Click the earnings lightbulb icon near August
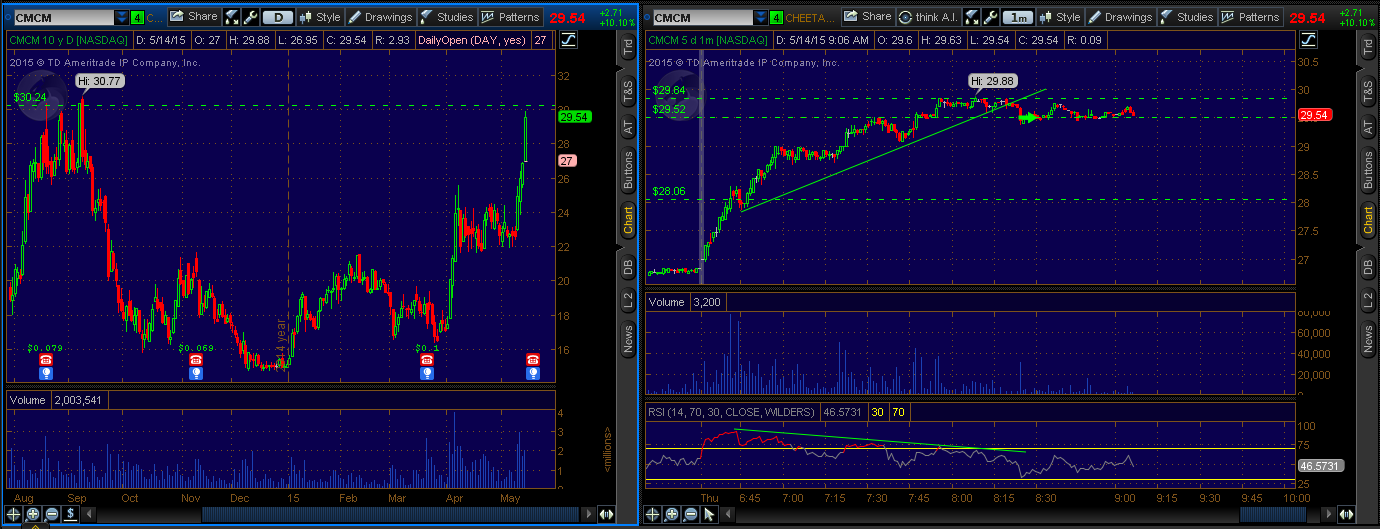This screenshot has width=1380, height=529. point(46,373)
